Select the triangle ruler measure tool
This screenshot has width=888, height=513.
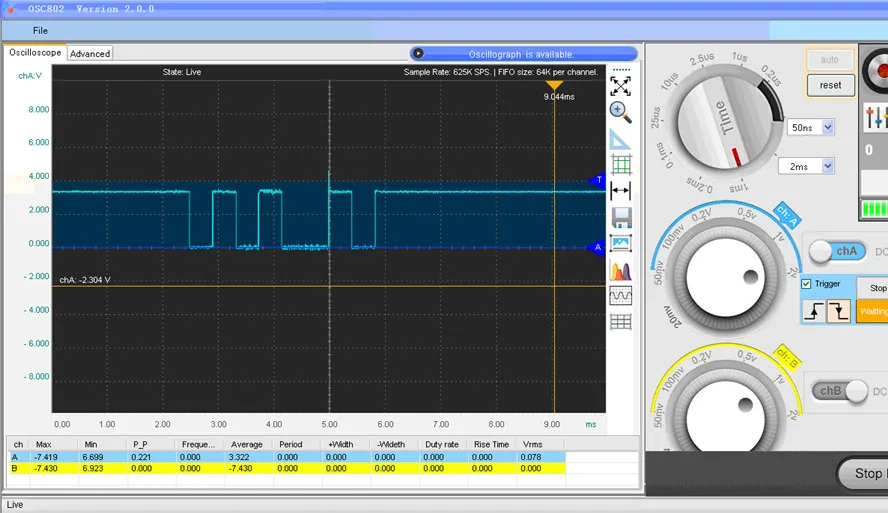620,139
